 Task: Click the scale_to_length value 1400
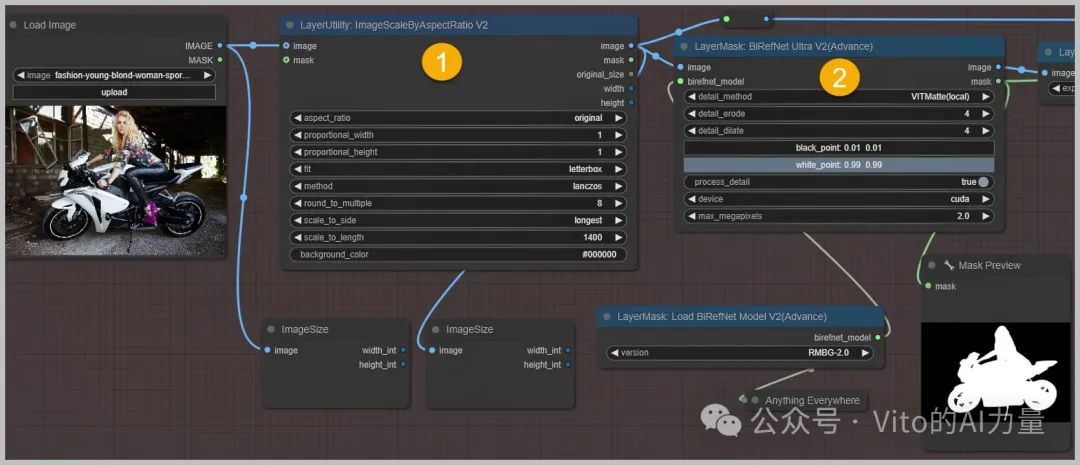(x=592, y=238)
